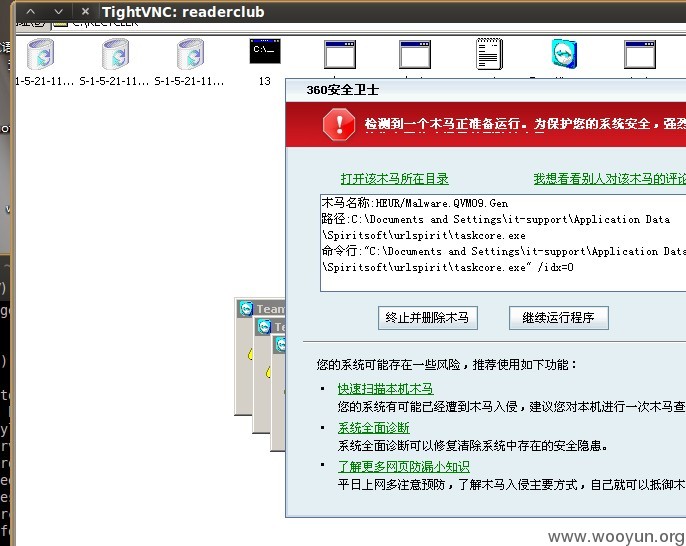The image size is (686, 546).
Task: Click the red banner 检测到一个木马正准备运行 text
Action: [x=525, y=124]
